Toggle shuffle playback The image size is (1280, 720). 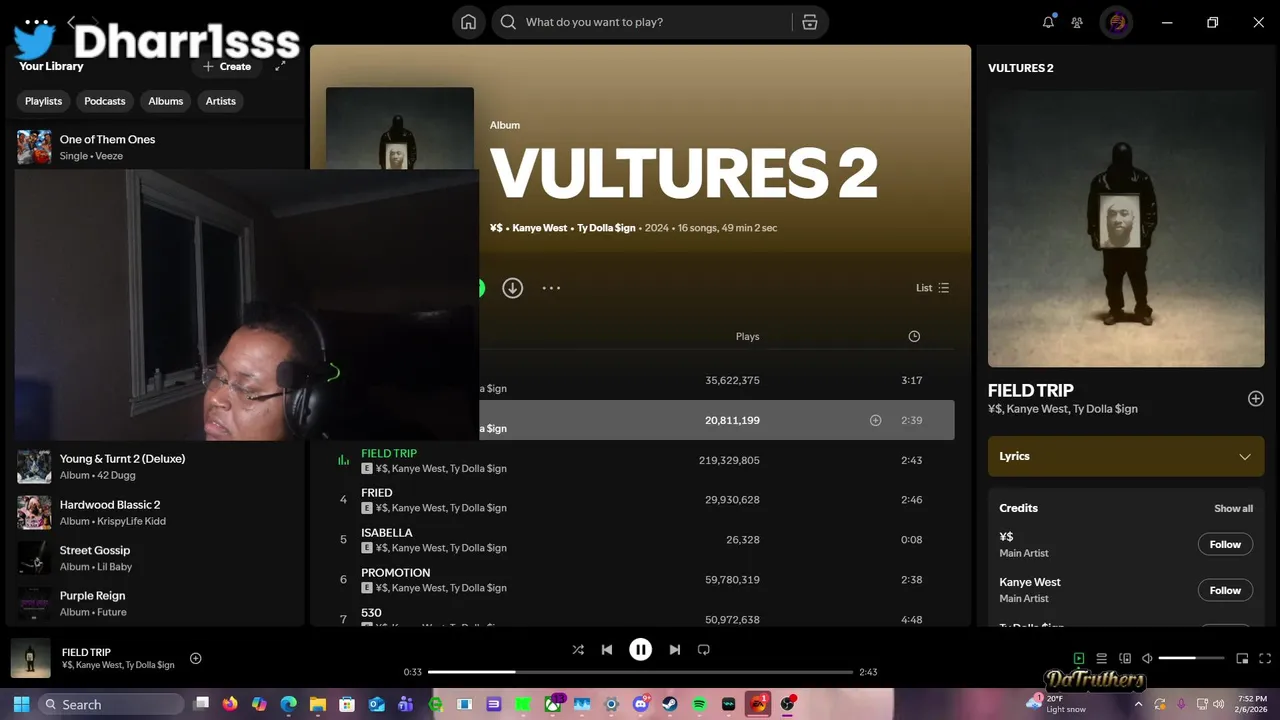(578, 650)
